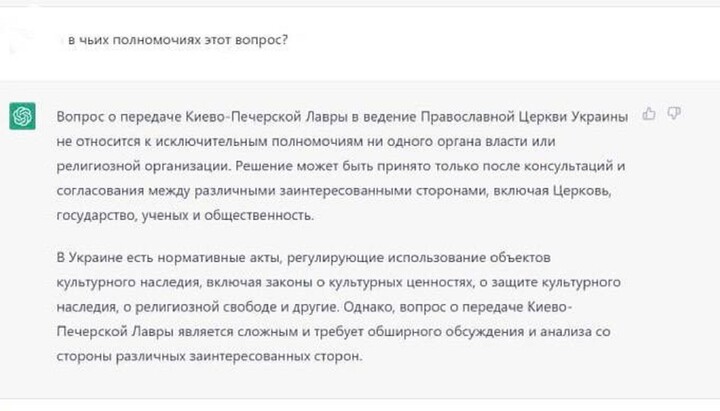This screenshot has height=411, width=720.
Task: Click the line beginning 'не относится к исключительным'
Action: tap(306, 141)
